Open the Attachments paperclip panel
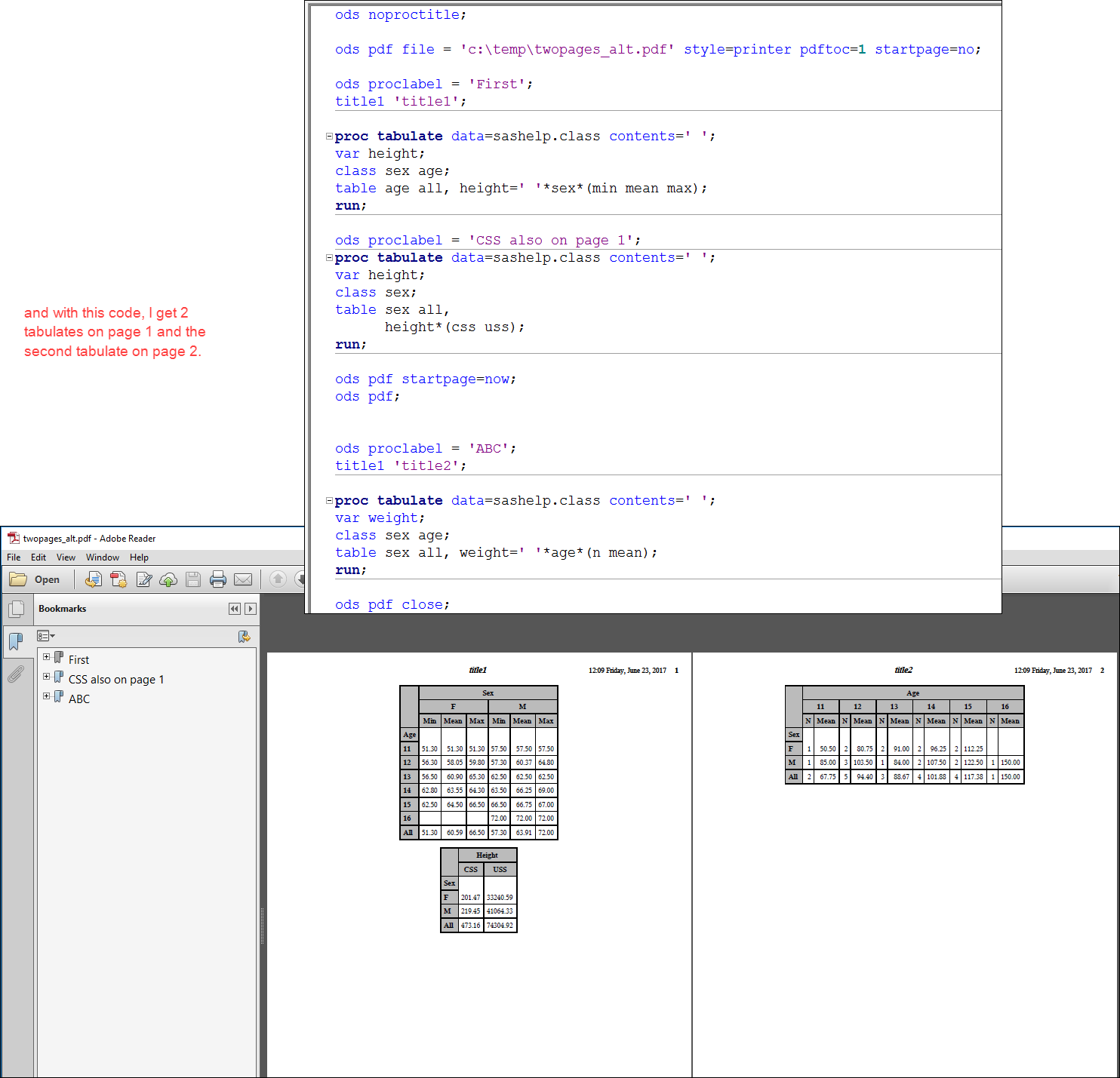The height and width of the screenshot is (1078, 1120). click(x=16, y=674)
